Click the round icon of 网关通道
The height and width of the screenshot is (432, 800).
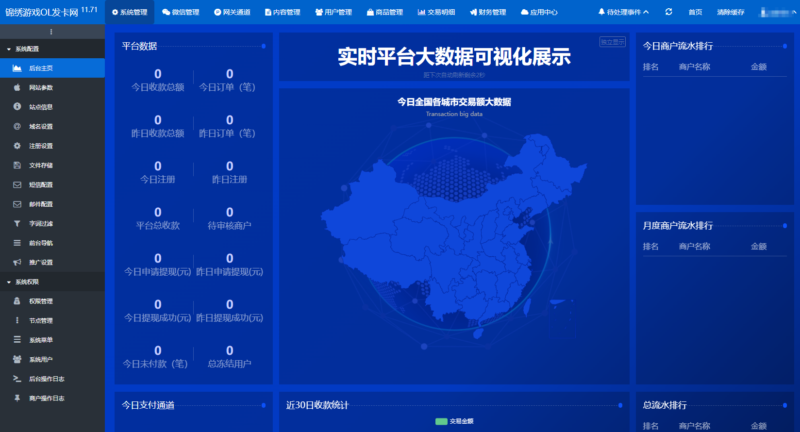click(217, 12)
